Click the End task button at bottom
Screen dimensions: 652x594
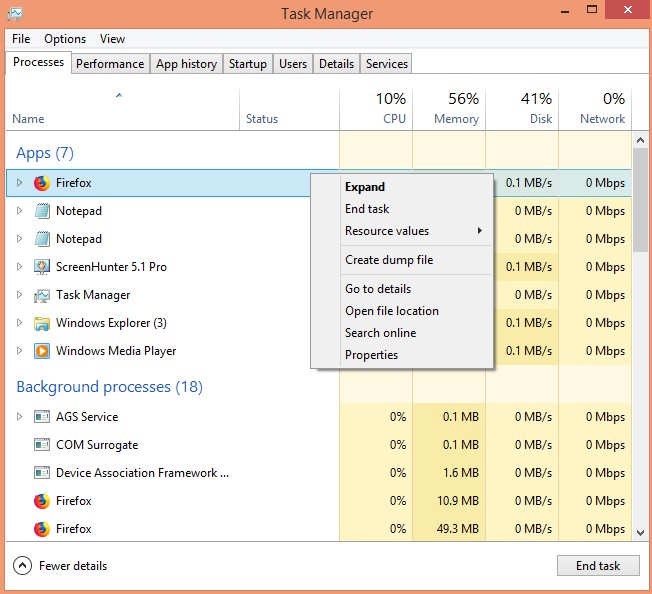598,566
